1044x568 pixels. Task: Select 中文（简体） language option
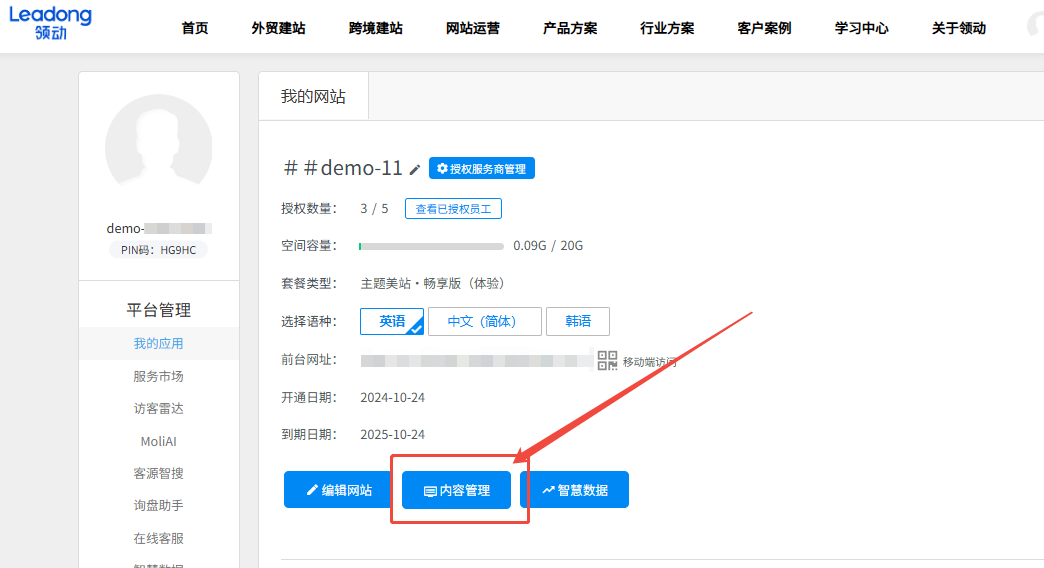484,322
